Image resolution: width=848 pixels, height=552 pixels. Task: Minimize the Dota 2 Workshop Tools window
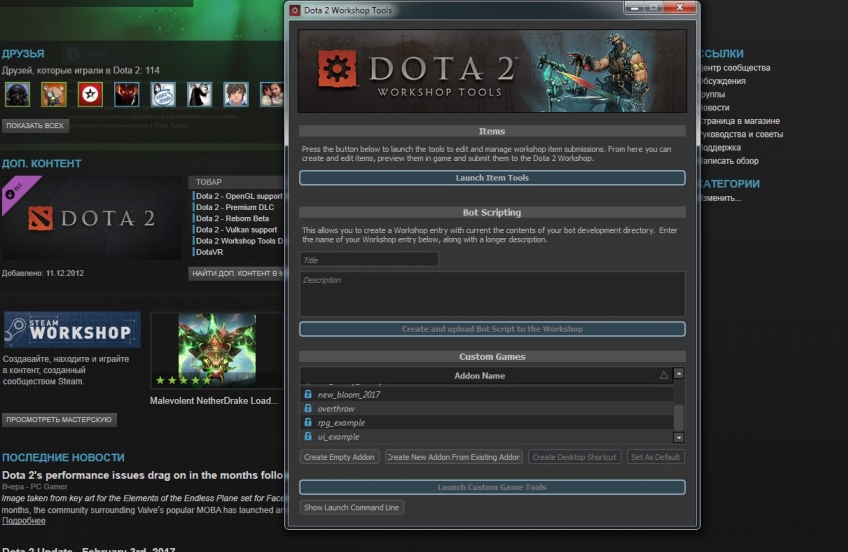(634, 8)
